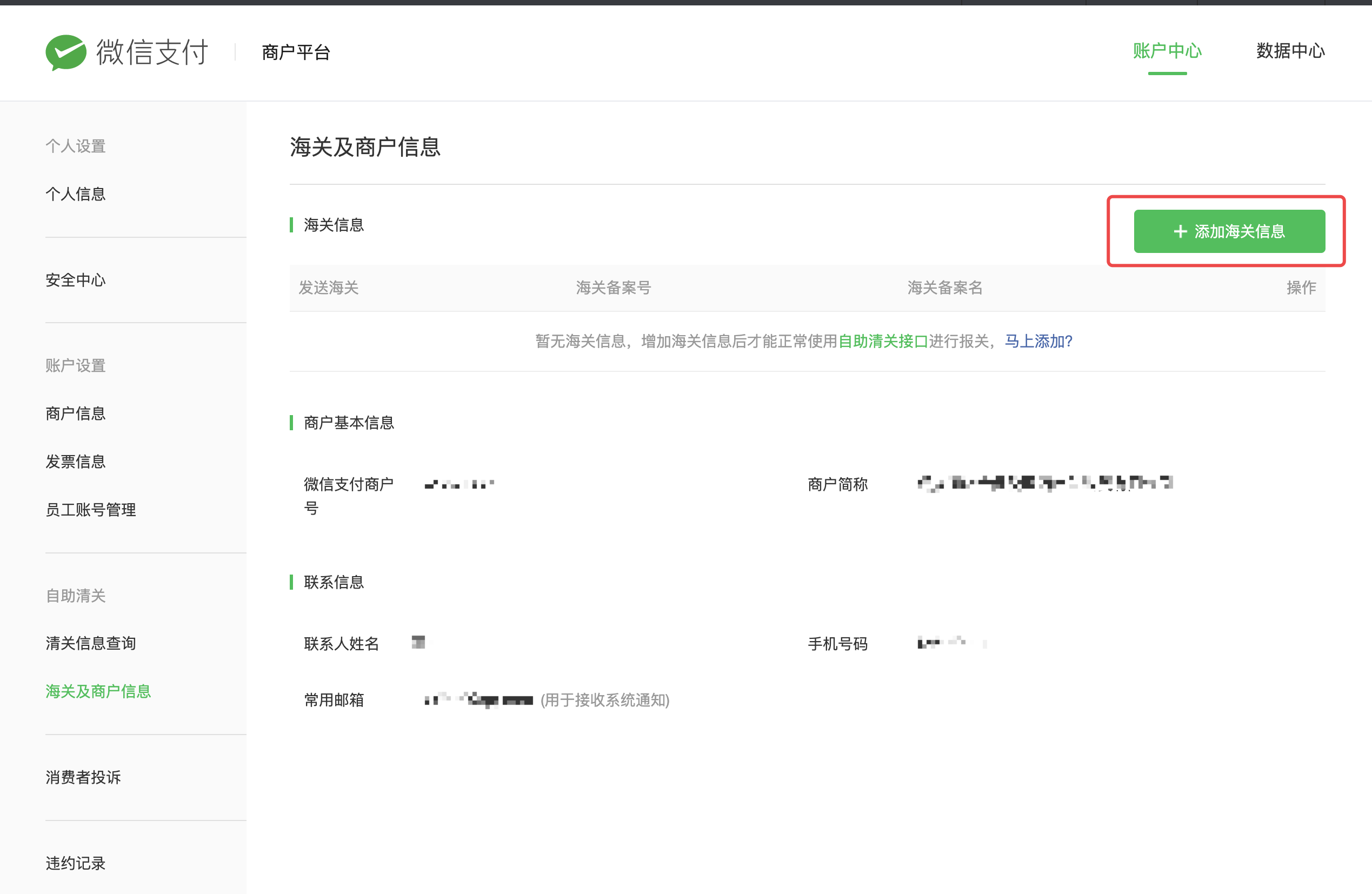
Task: Go to 安全中心 in the sidebar
Action: [76, 280]
